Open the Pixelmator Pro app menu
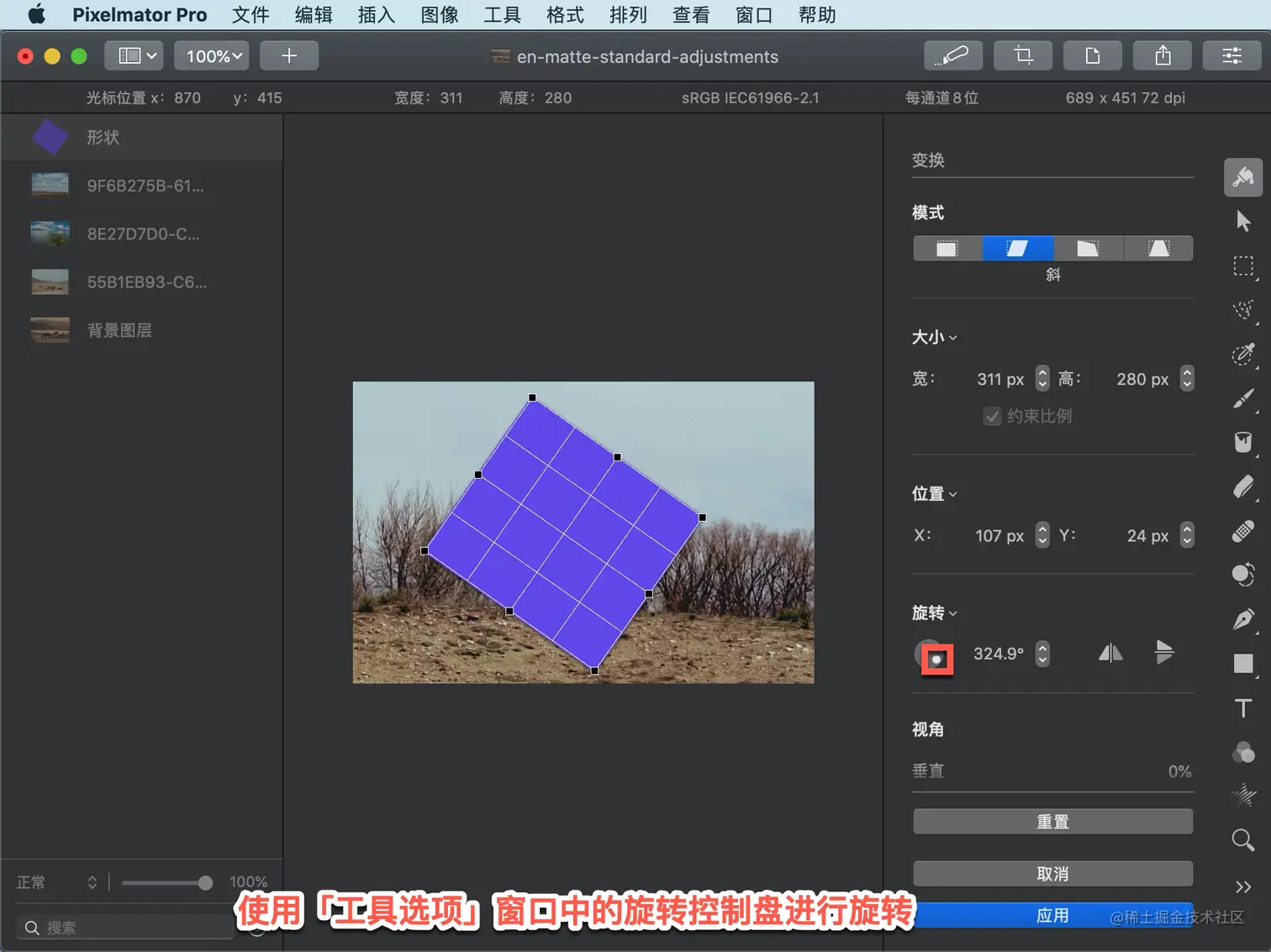Viewport: 1271px width, 952px height. point(140,15)
